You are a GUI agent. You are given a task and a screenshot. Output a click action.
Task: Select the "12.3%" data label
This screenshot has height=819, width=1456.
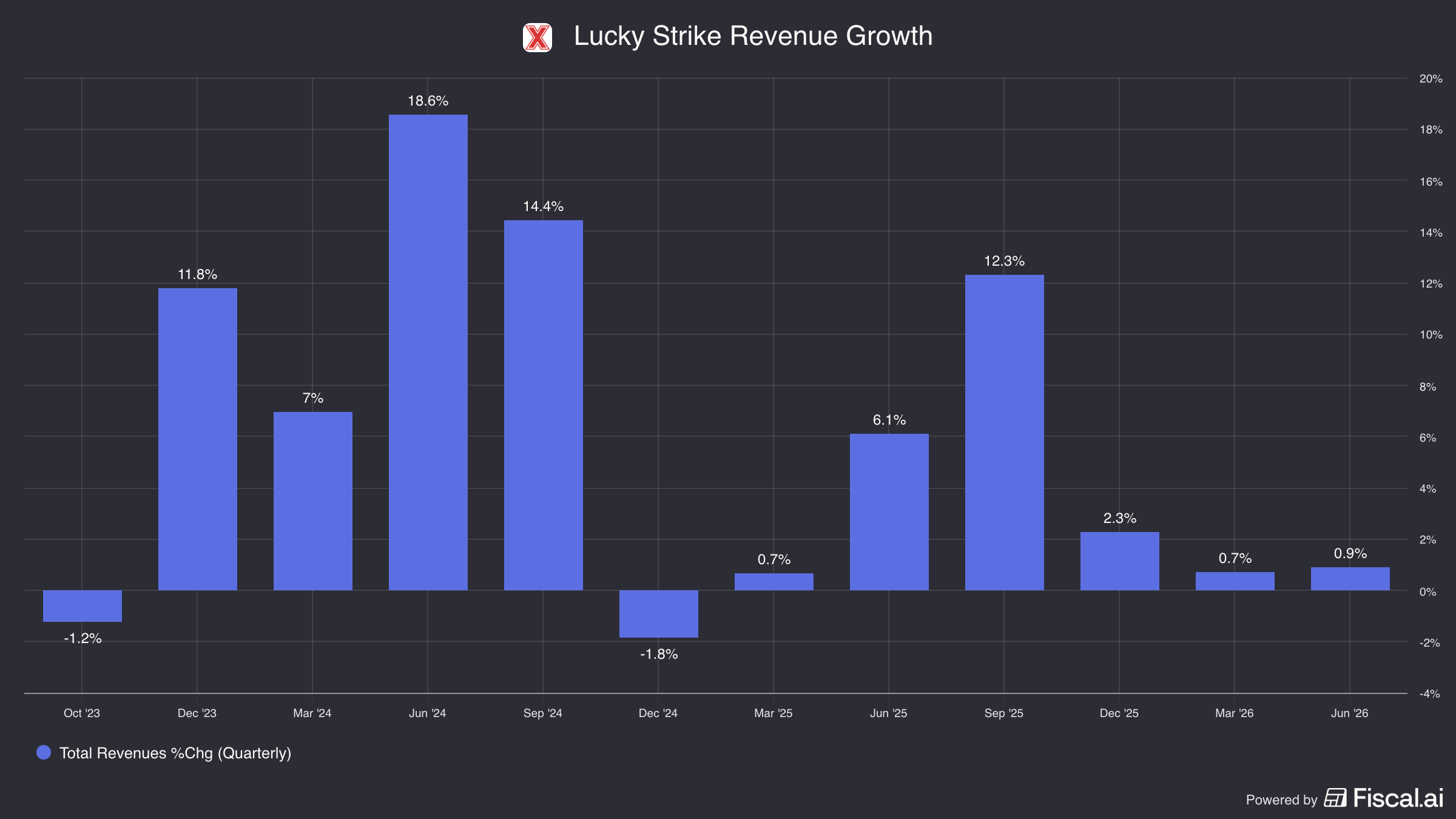point(1005,261)
